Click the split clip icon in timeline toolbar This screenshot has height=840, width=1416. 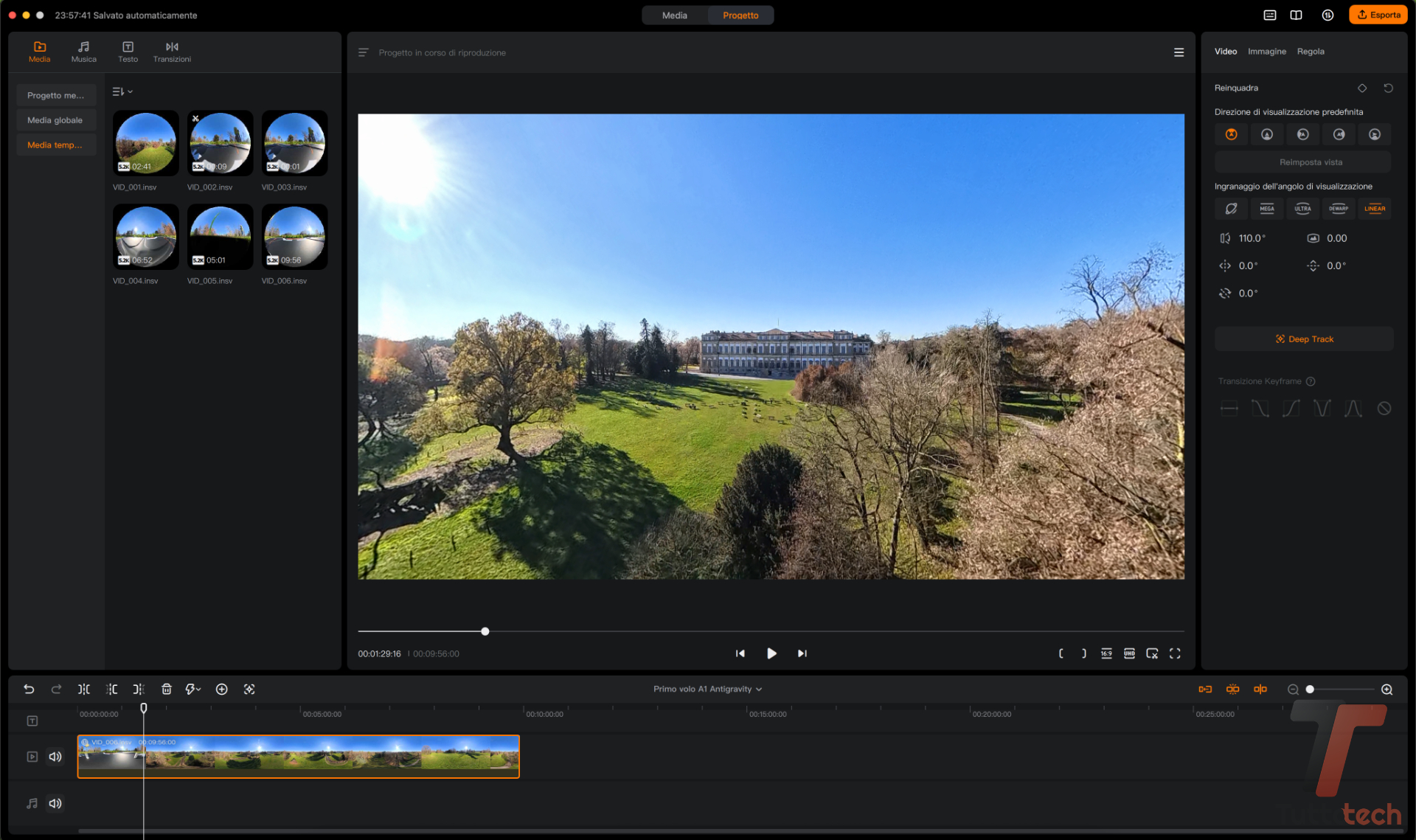84,689
